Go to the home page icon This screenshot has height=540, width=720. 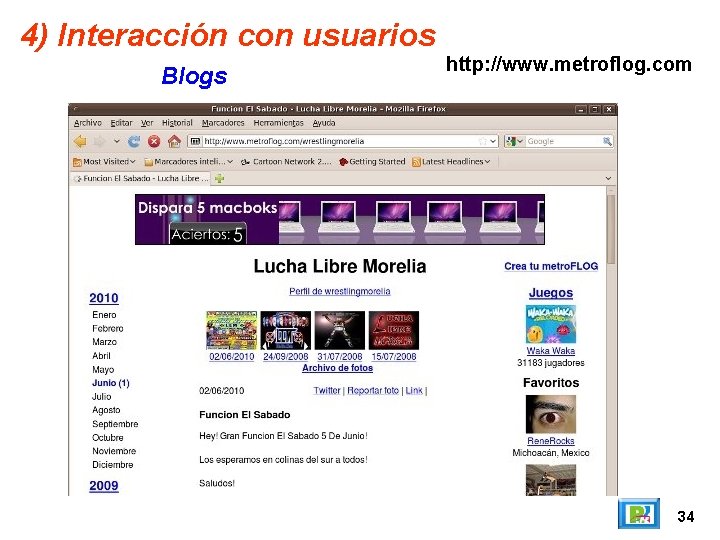(x=174, y=141)
